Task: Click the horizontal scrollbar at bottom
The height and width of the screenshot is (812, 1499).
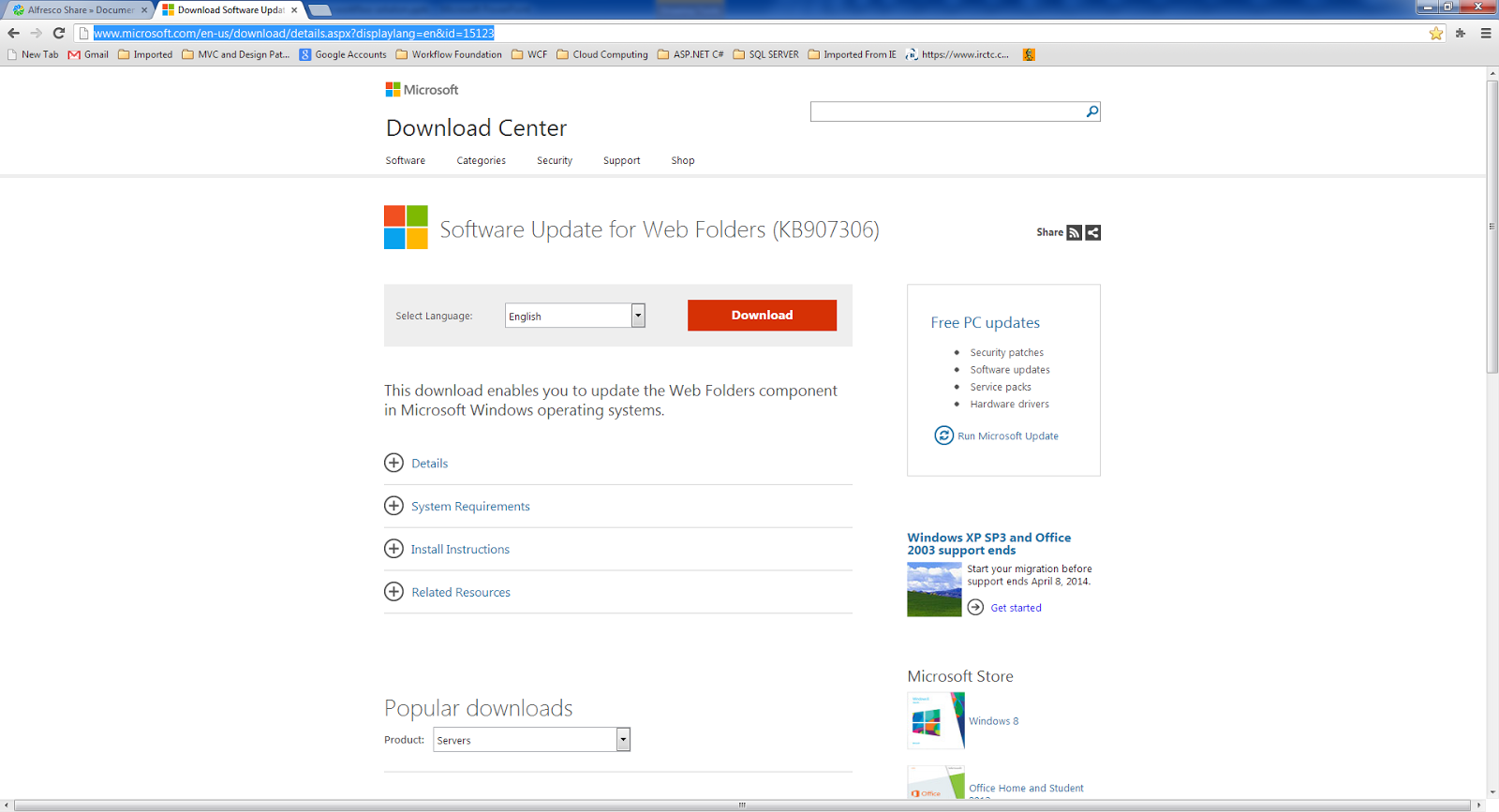Action: click(x=742, y=805)
